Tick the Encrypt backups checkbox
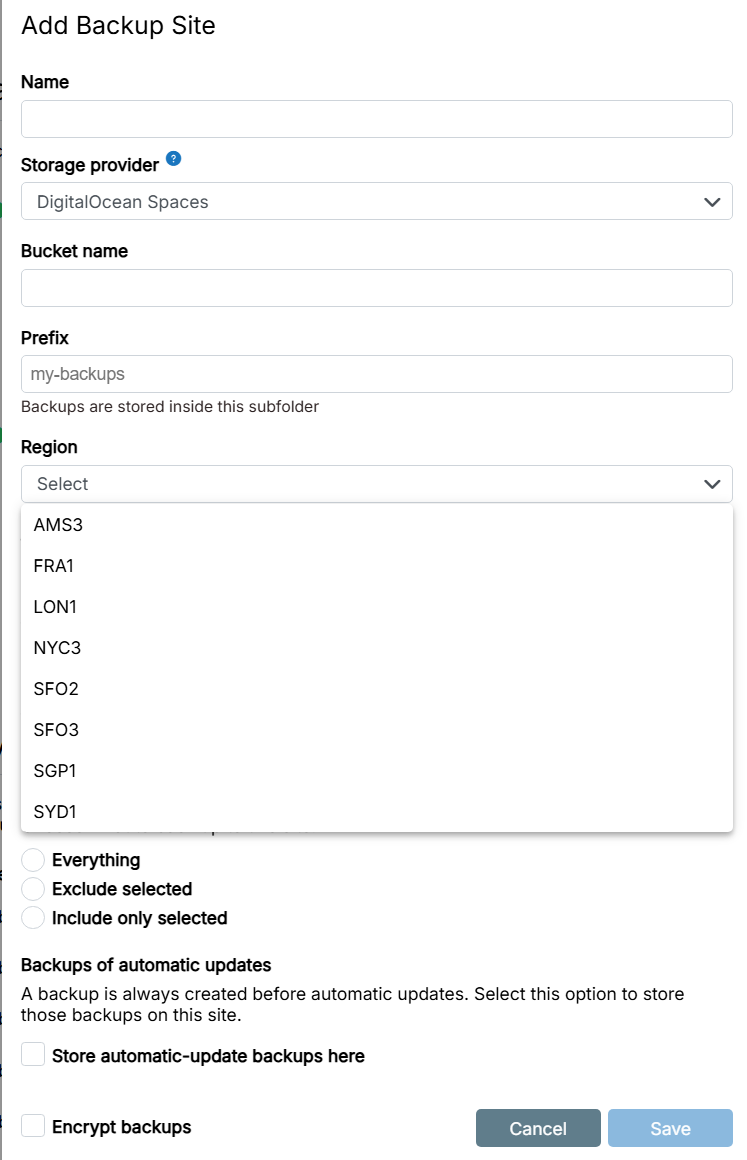This screenshot has height=1160, width=747. coord(34,1127)
